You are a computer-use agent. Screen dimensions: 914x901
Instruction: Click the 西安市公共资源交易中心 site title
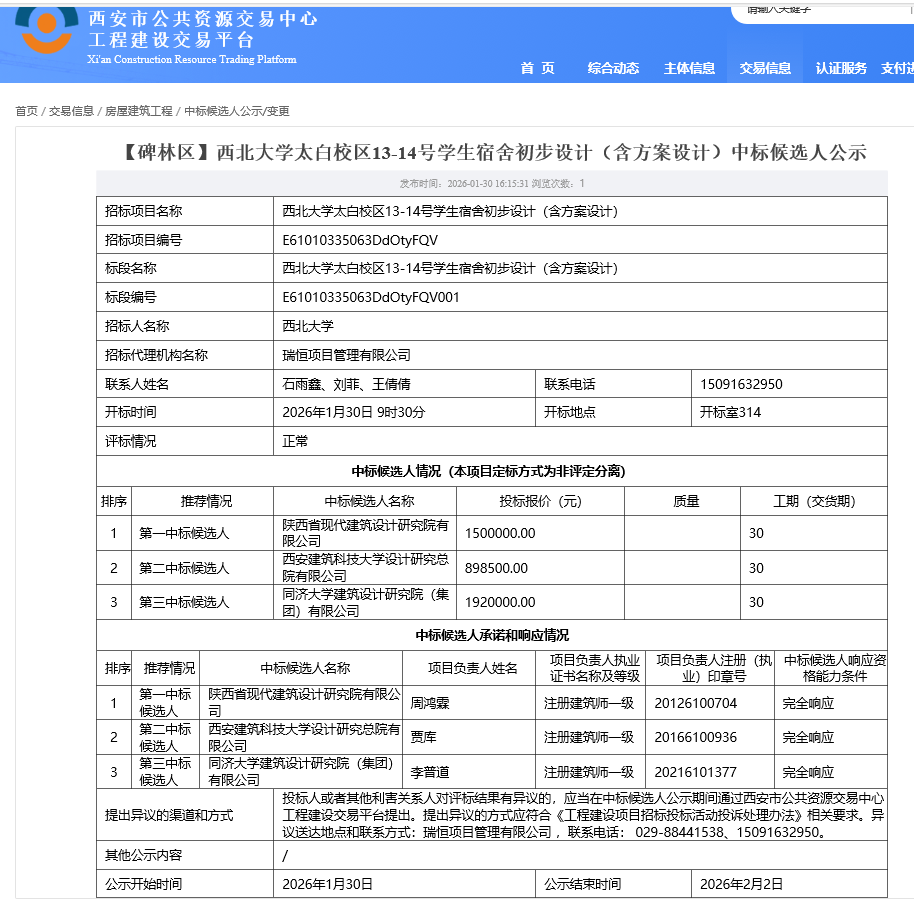pyautogui.click(x=203, y=19)
